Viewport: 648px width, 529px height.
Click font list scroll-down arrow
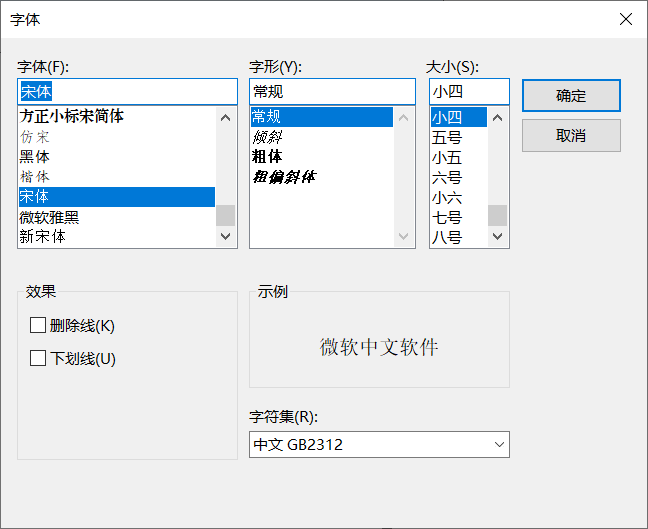226,236
